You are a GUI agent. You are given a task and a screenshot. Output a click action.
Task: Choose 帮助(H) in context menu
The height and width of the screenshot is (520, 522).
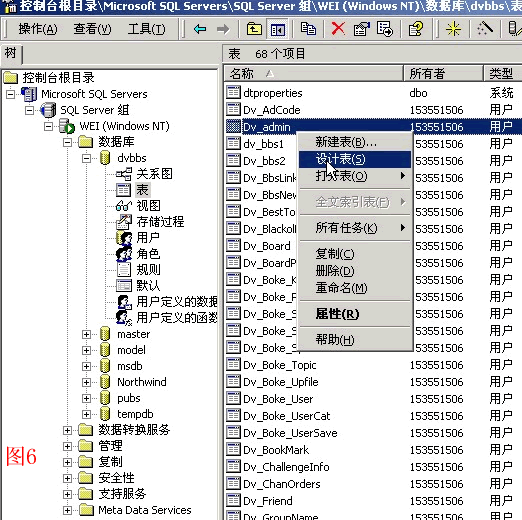[355, 340]
